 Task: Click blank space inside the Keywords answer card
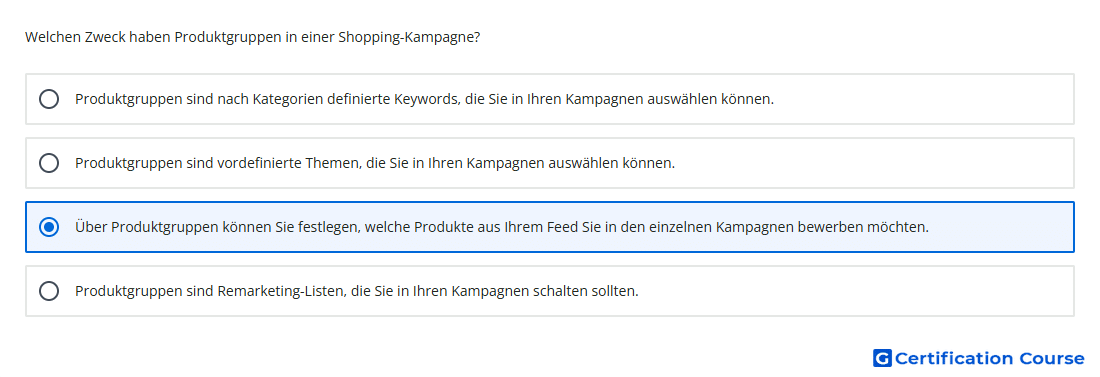coord(926,99)
